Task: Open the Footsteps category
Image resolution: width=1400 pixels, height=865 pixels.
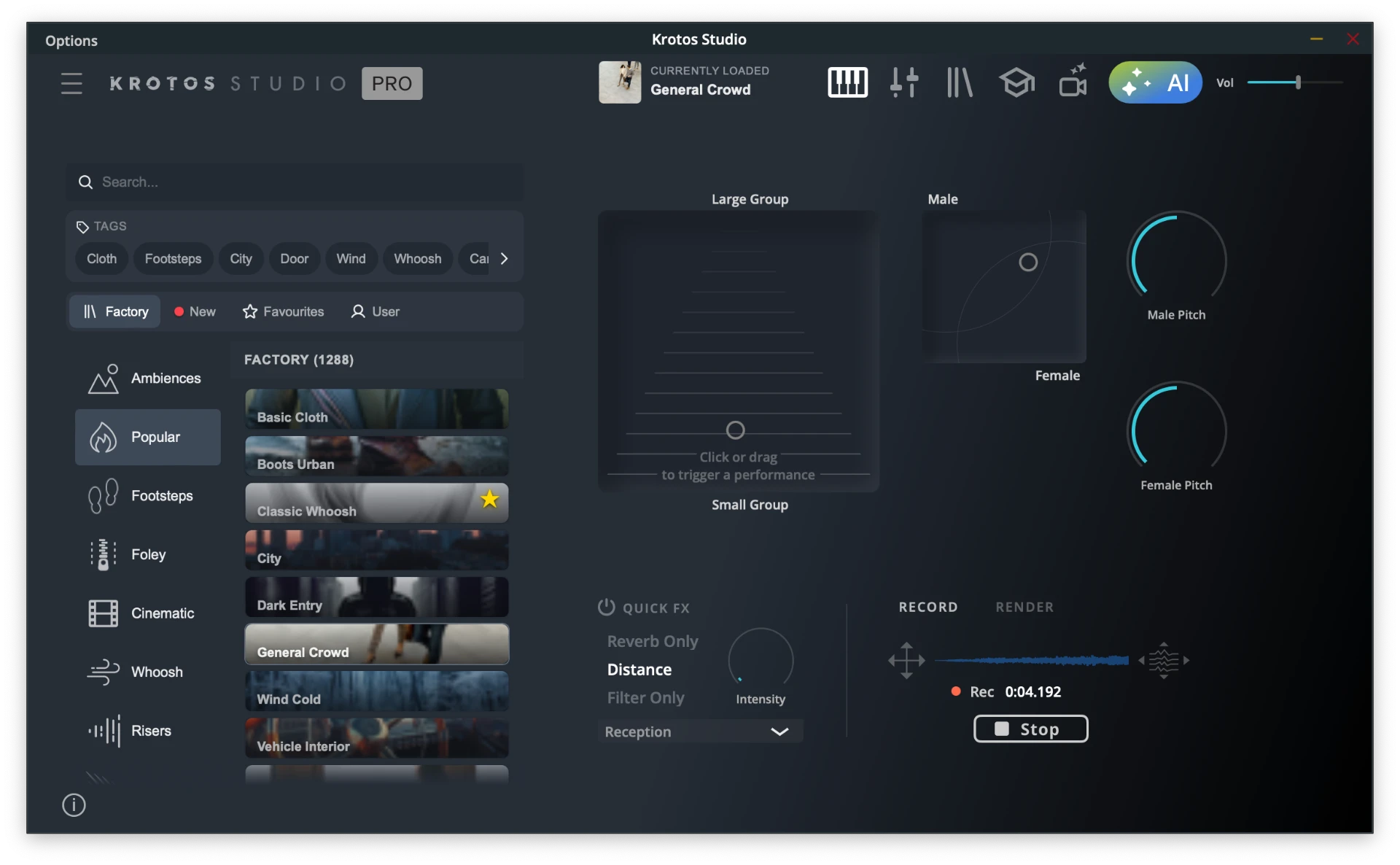Action: pos(148,496)
